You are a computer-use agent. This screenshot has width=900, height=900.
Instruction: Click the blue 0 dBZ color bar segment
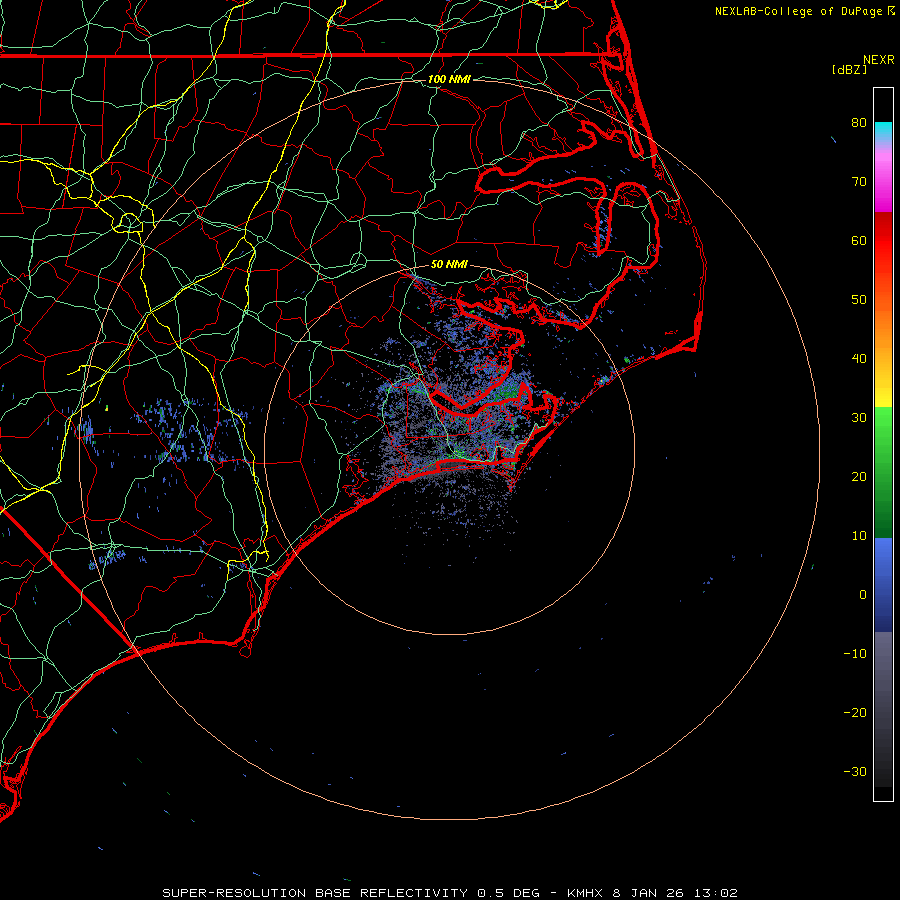(883, 585)
